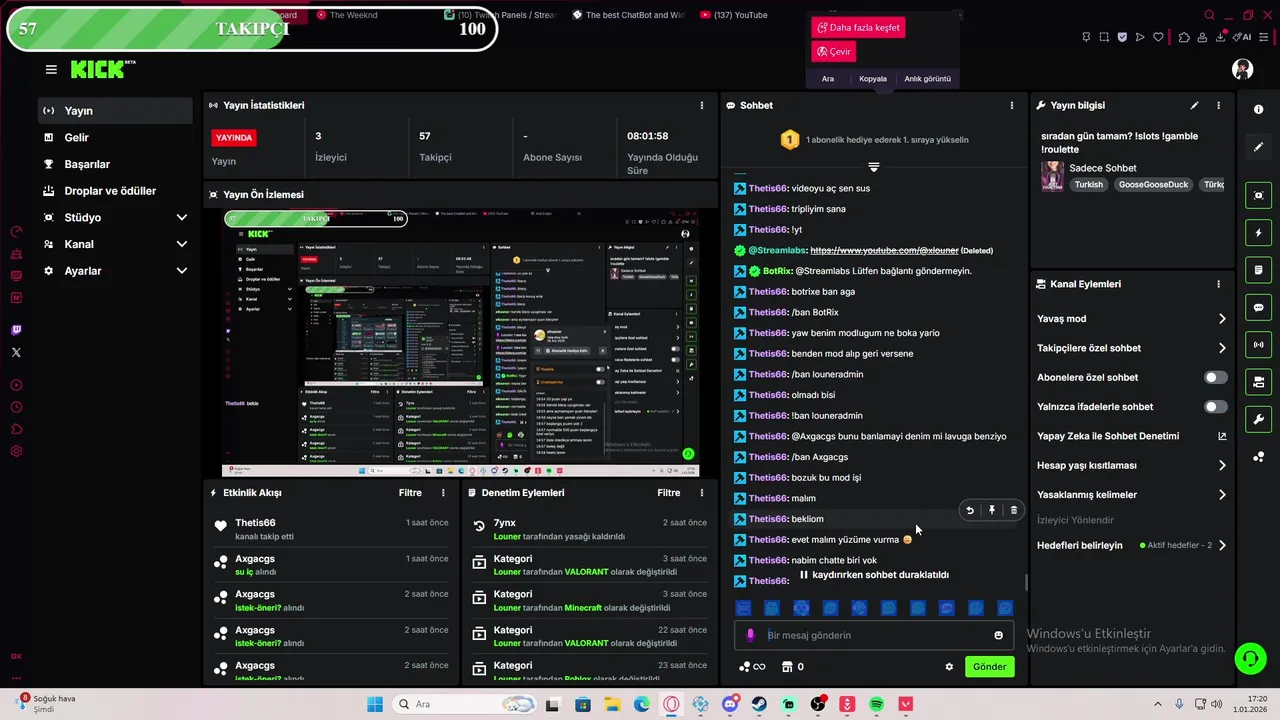
Task: Click Anlık görüntü in the popup
Action: coord(927,78)
